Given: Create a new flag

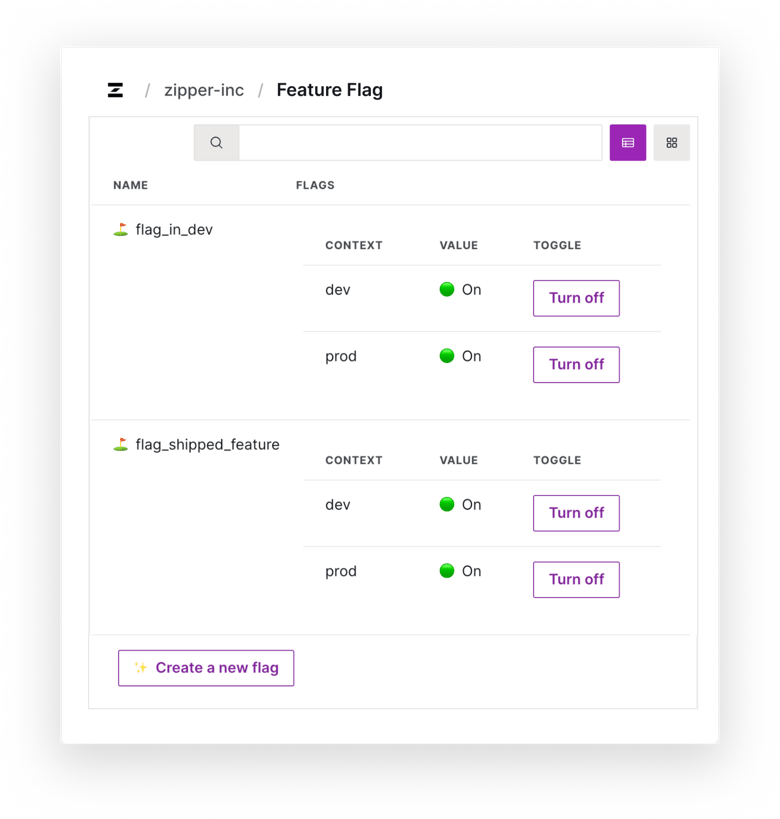Looking at the screenshot, I should click(x=206, y=668).
